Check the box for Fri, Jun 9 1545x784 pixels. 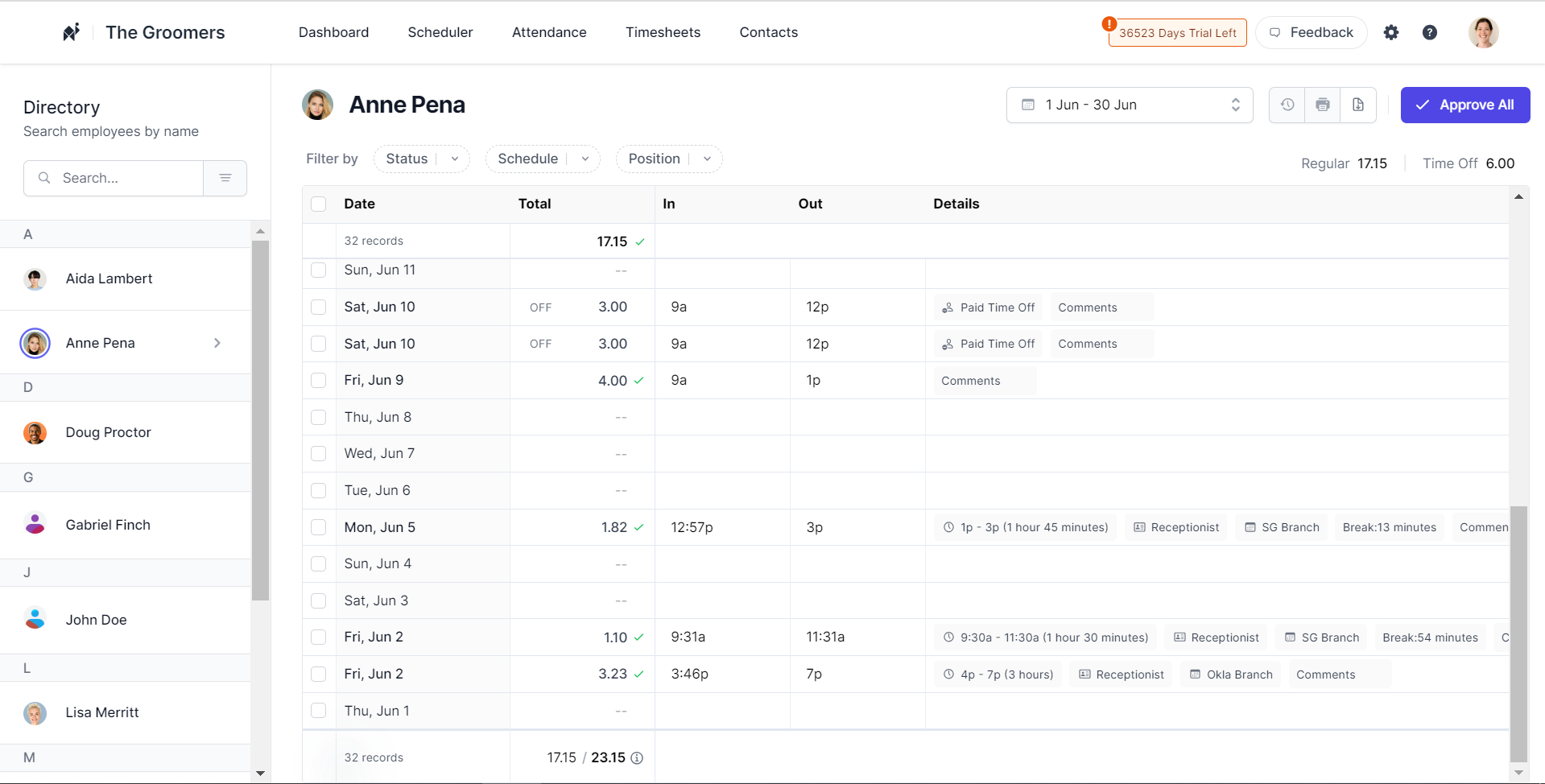(319, 381)
